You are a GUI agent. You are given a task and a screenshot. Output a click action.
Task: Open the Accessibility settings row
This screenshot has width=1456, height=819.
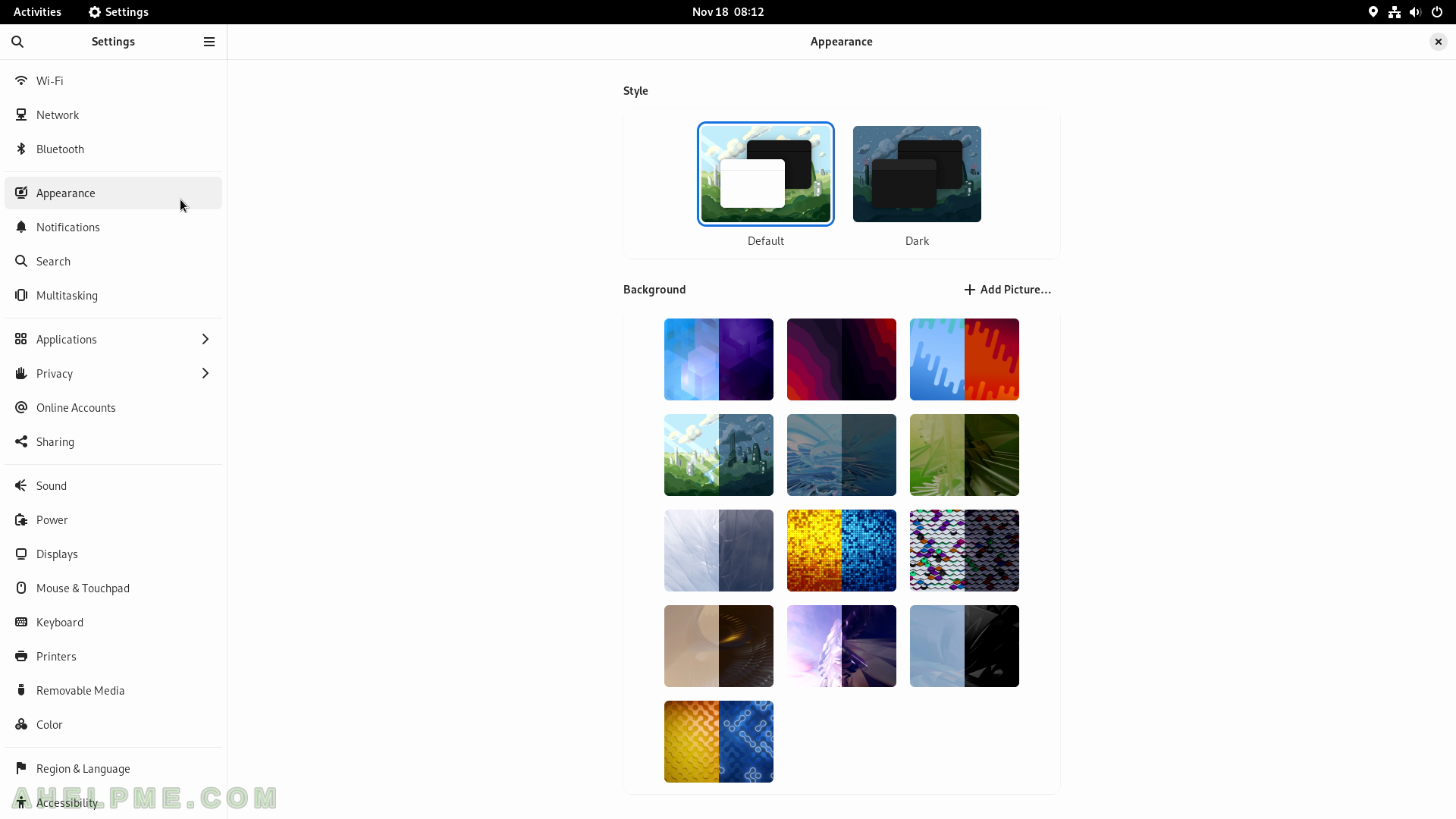tap(113, 802)
